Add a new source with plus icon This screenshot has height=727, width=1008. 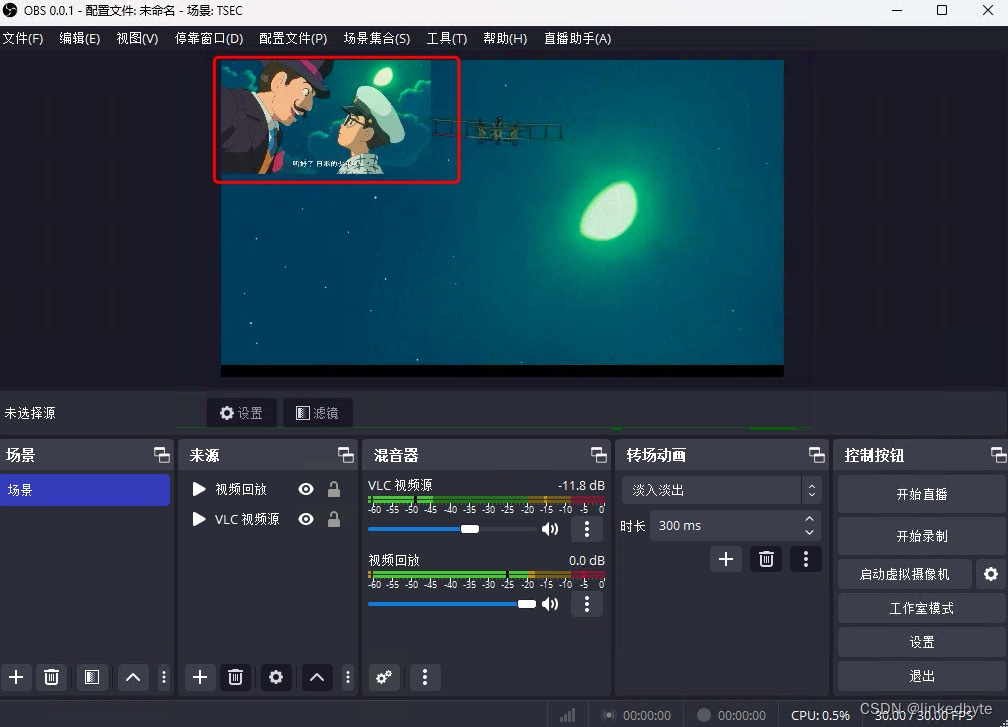pyautogui.click(x=200, y=677)
